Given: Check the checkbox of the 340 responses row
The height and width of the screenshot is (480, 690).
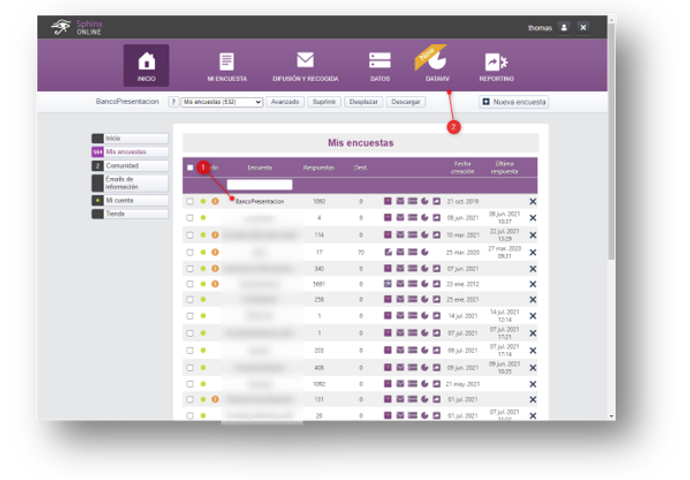Looking at the screenshot, I should pos(190,268).
